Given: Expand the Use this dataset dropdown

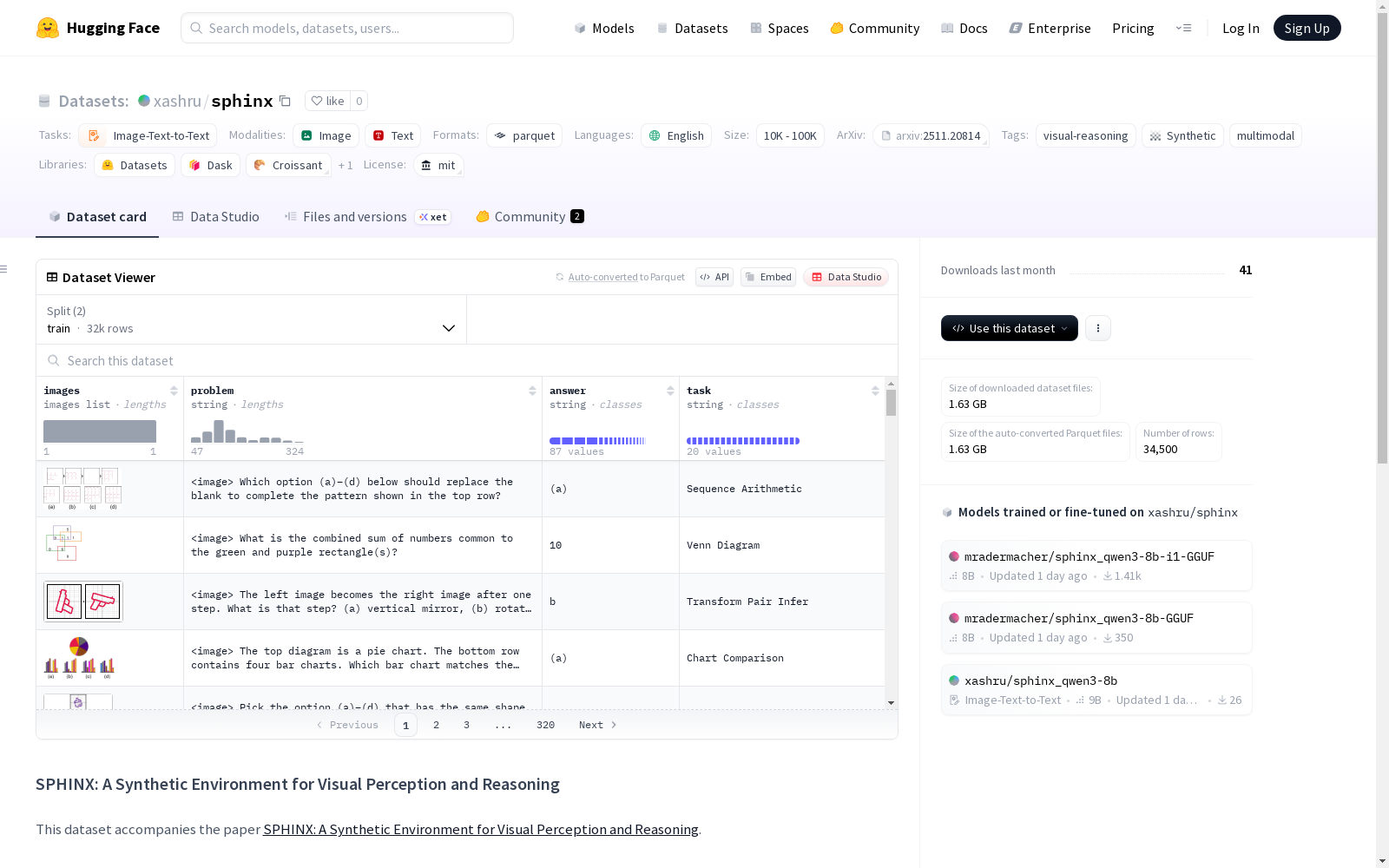Looking at the screenshot, I should [1010, 328].
